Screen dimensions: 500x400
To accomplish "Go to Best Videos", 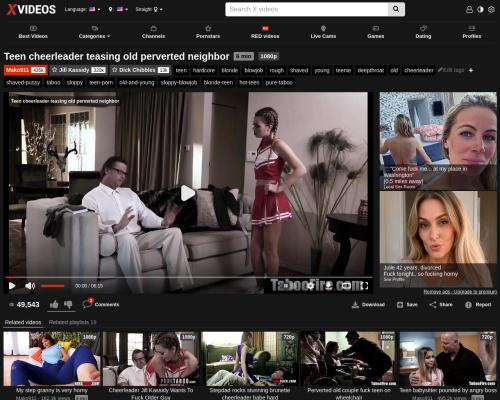I will point(33,32).
